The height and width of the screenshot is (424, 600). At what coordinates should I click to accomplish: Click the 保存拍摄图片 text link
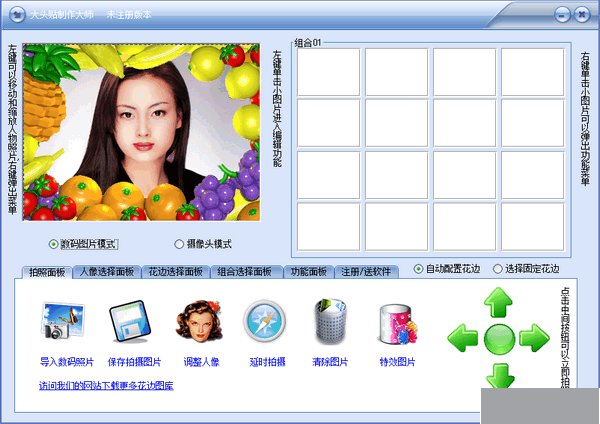tap(134, 362)
